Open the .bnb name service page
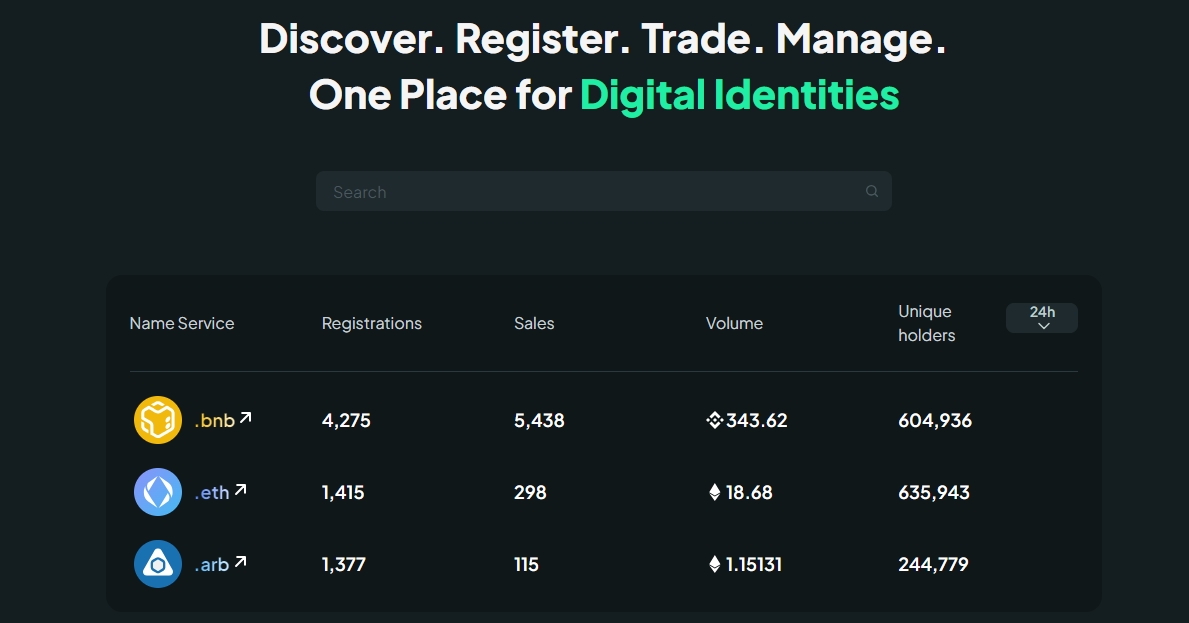This screenshot has width=1189, height=623. (215, 420)
